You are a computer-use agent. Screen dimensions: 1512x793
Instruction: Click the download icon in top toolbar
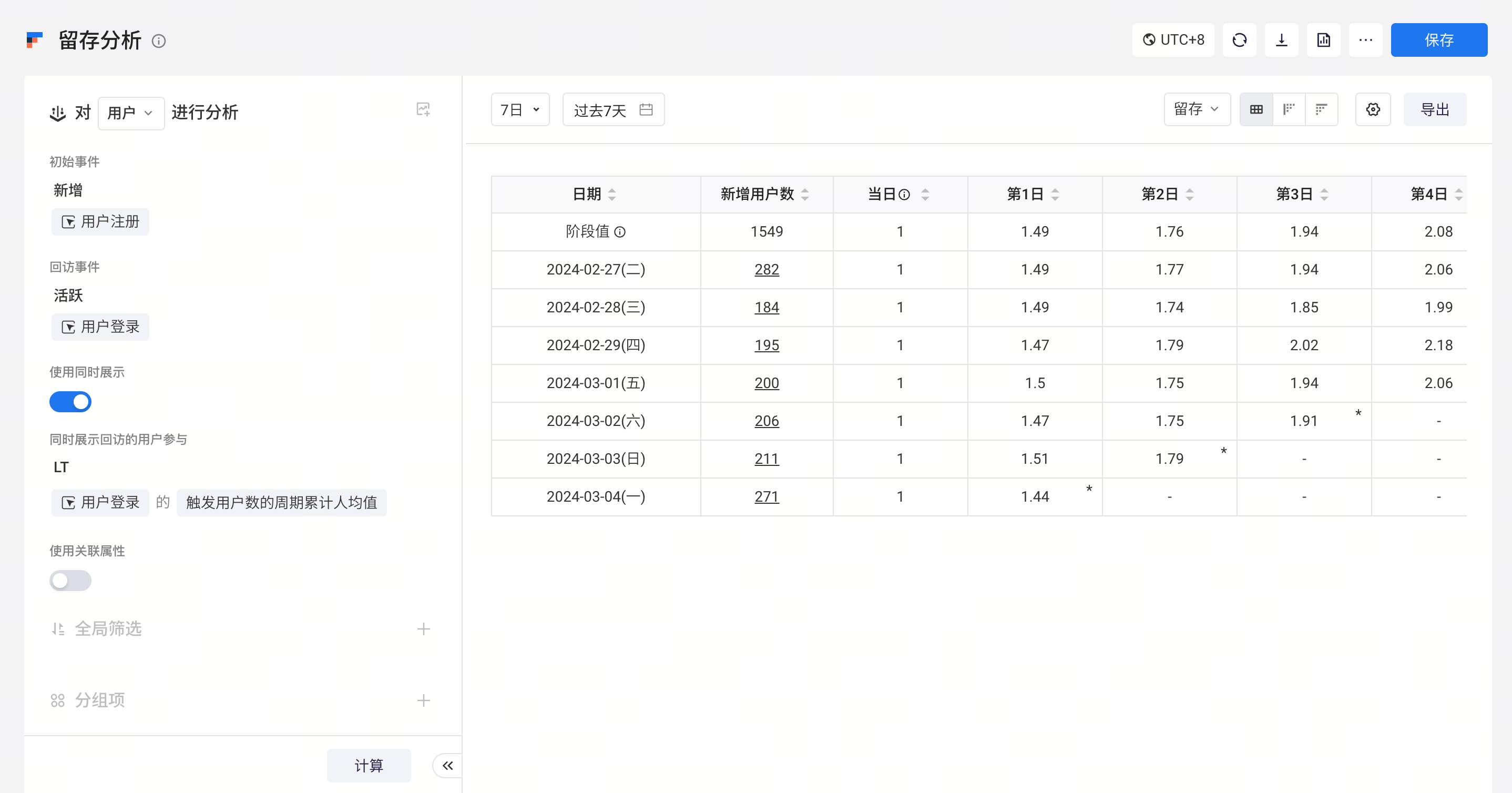[1281, 40]
